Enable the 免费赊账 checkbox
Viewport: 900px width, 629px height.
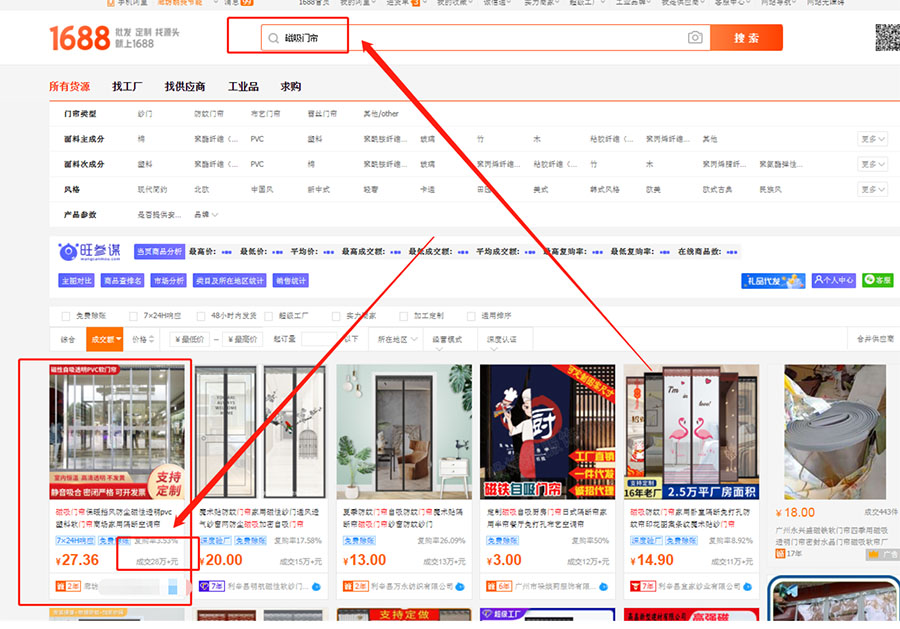point(65,316)
